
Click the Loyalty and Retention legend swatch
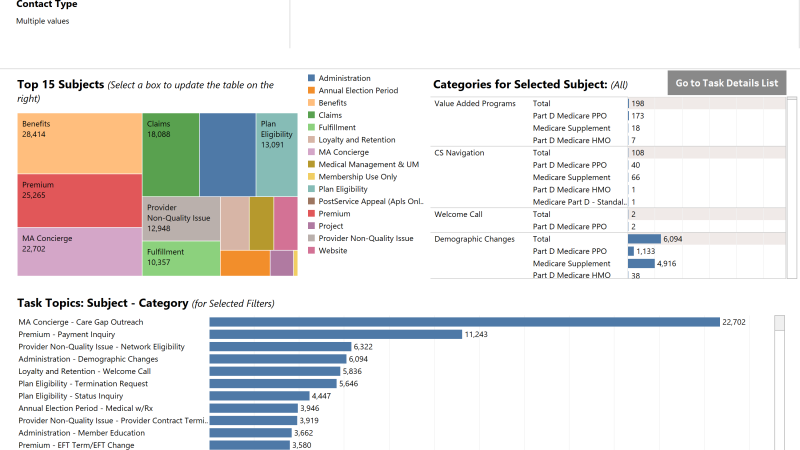pos(311,139)
